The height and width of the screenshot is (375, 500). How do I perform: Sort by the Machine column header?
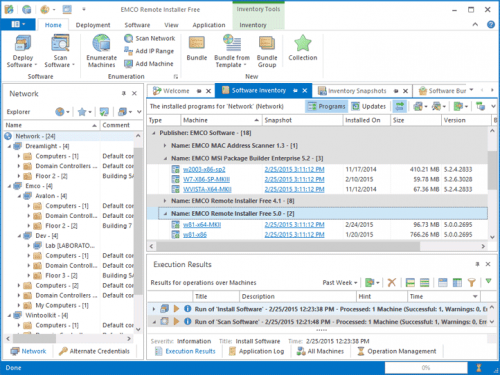[221, 120]
